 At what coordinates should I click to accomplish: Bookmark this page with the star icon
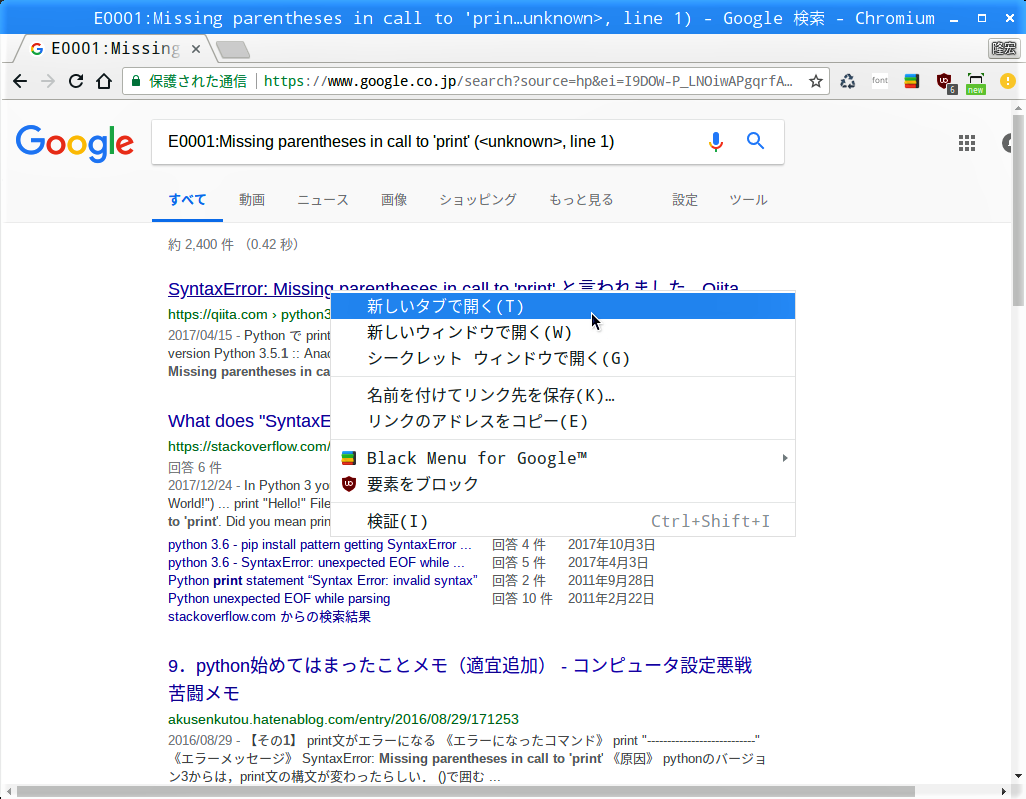[815, 81]
